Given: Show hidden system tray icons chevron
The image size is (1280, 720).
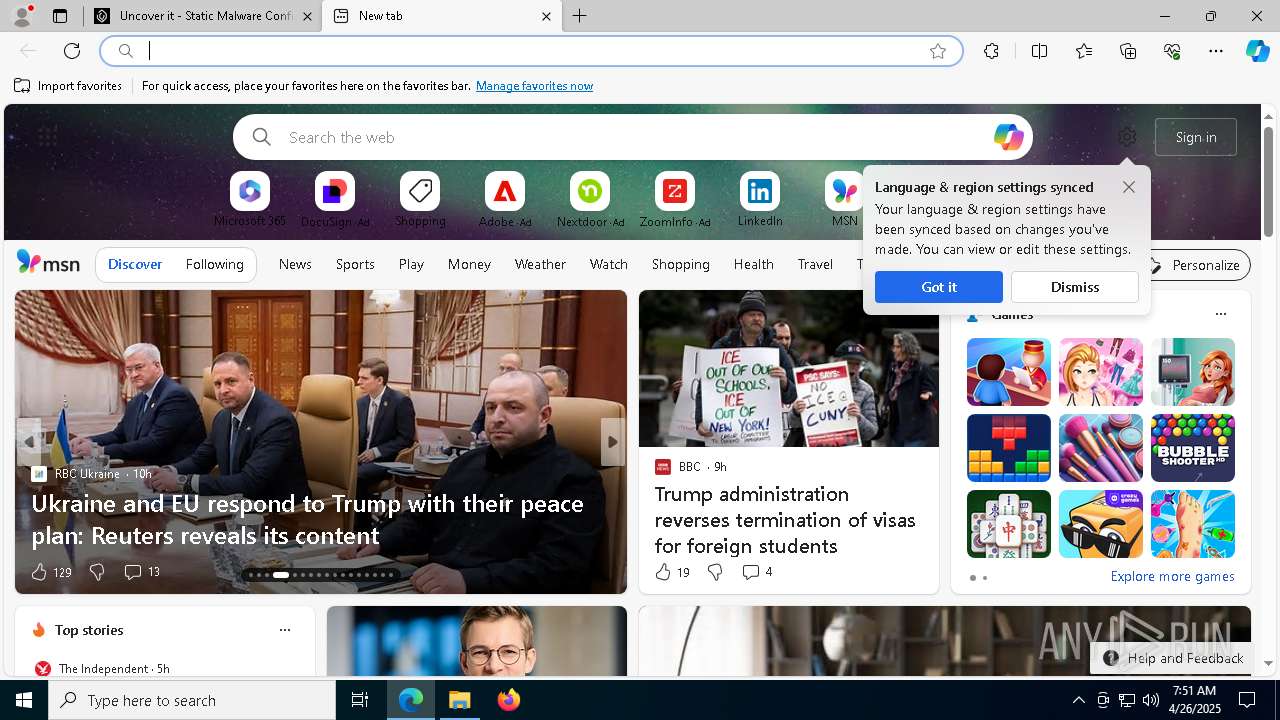Looking at the screenshot, I should (x=1078, y=700).
